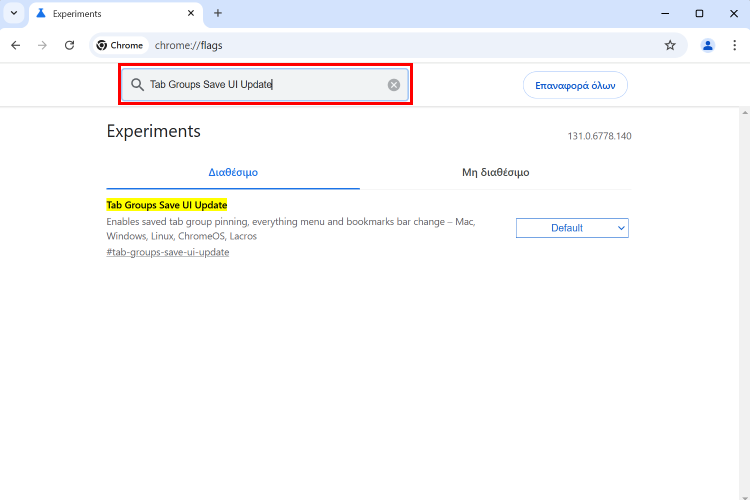Click the page scrollbar up arrow

745,113
